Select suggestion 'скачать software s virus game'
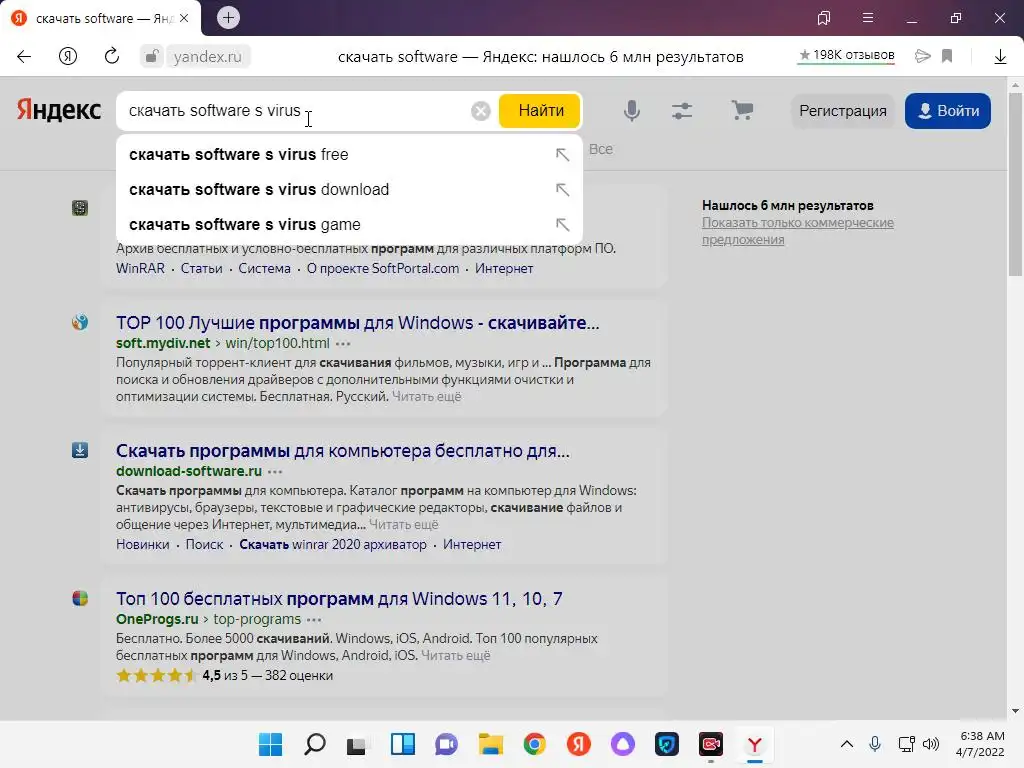Image resolution: width=1024 pixels, height=768 pixels. (349, 225)
